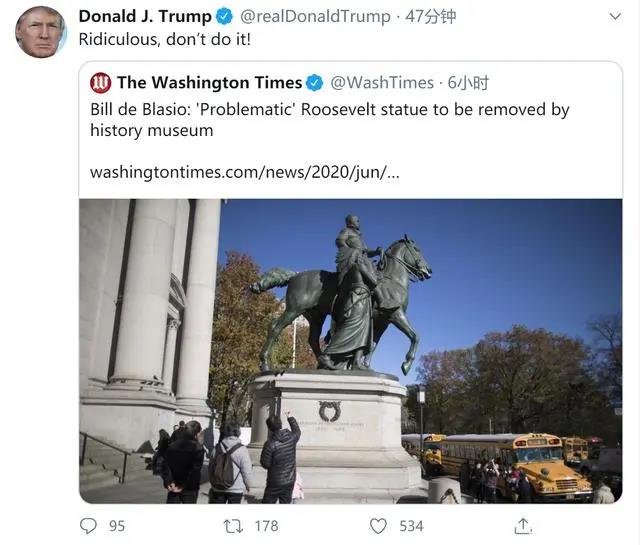Click The Washington Times verified badge
640x545 pixels.
(314, 83)
